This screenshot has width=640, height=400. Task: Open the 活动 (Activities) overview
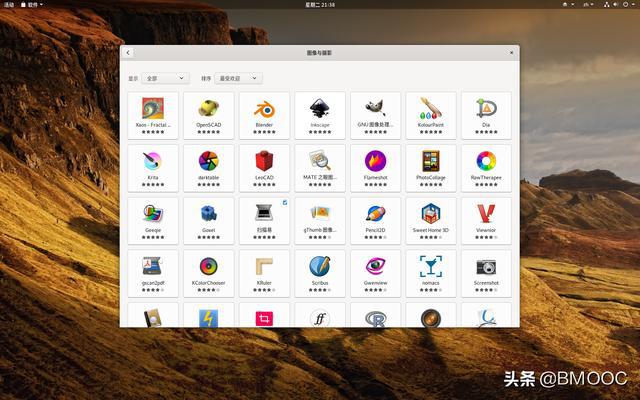click(x=9, y=4)
